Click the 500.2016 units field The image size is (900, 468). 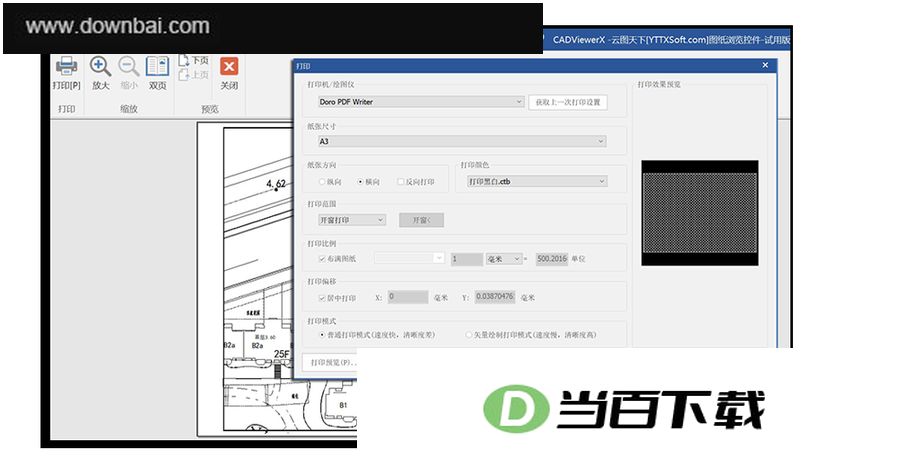(552, 259)
